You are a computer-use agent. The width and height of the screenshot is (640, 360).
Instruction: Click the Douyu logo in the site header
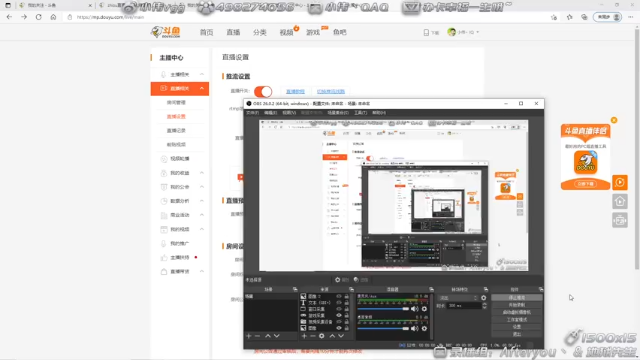165,32
